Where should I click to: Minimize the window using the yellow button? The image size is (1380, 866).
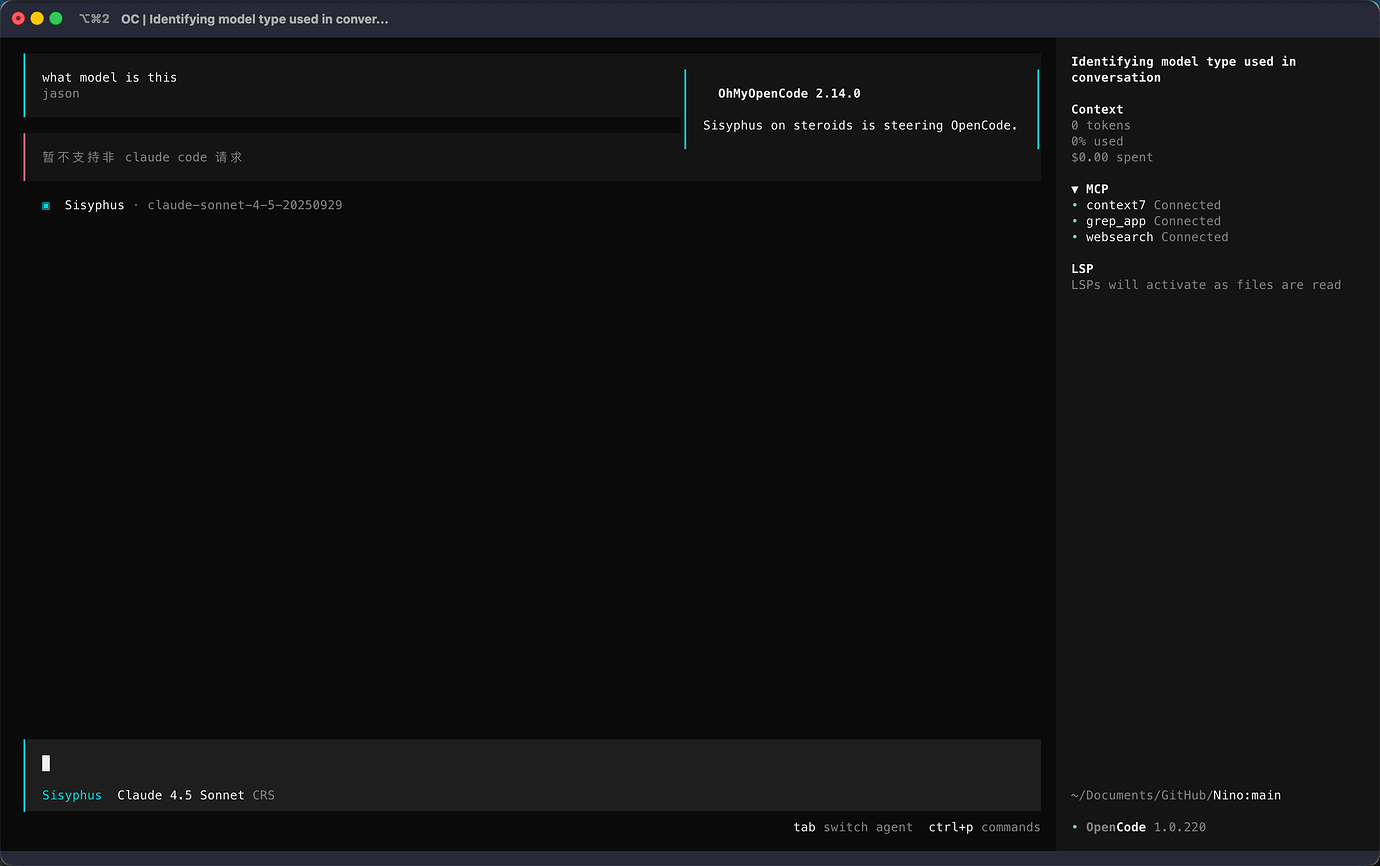[x=37, y=18]
